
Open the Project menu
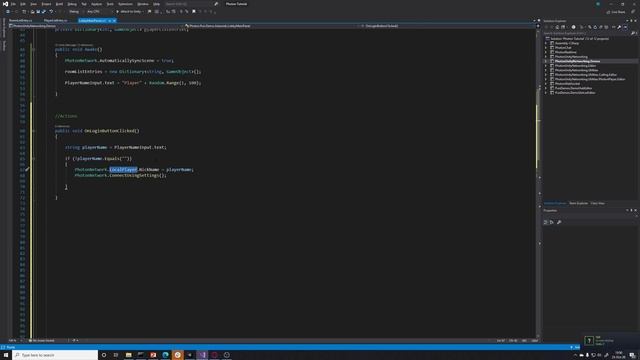[46, 4]
